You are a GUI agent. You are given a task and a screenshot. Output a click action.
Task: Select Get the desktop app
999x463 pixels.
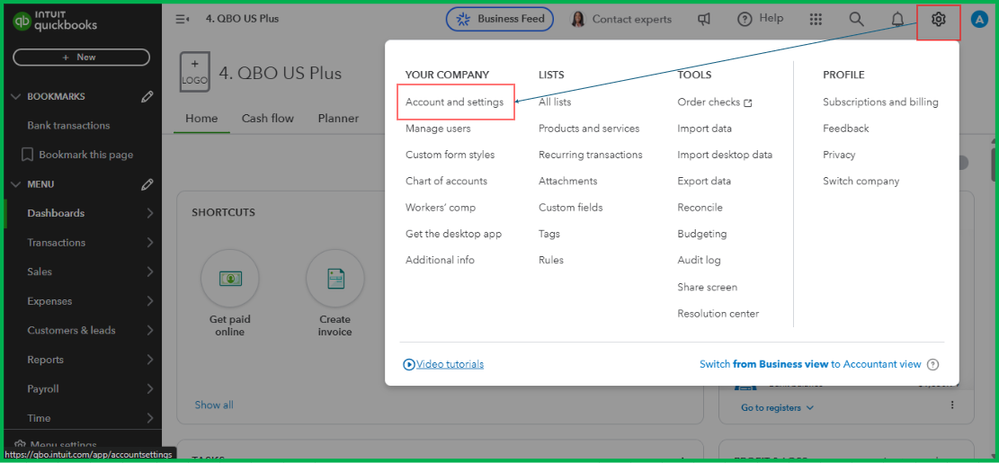[454, 234]
